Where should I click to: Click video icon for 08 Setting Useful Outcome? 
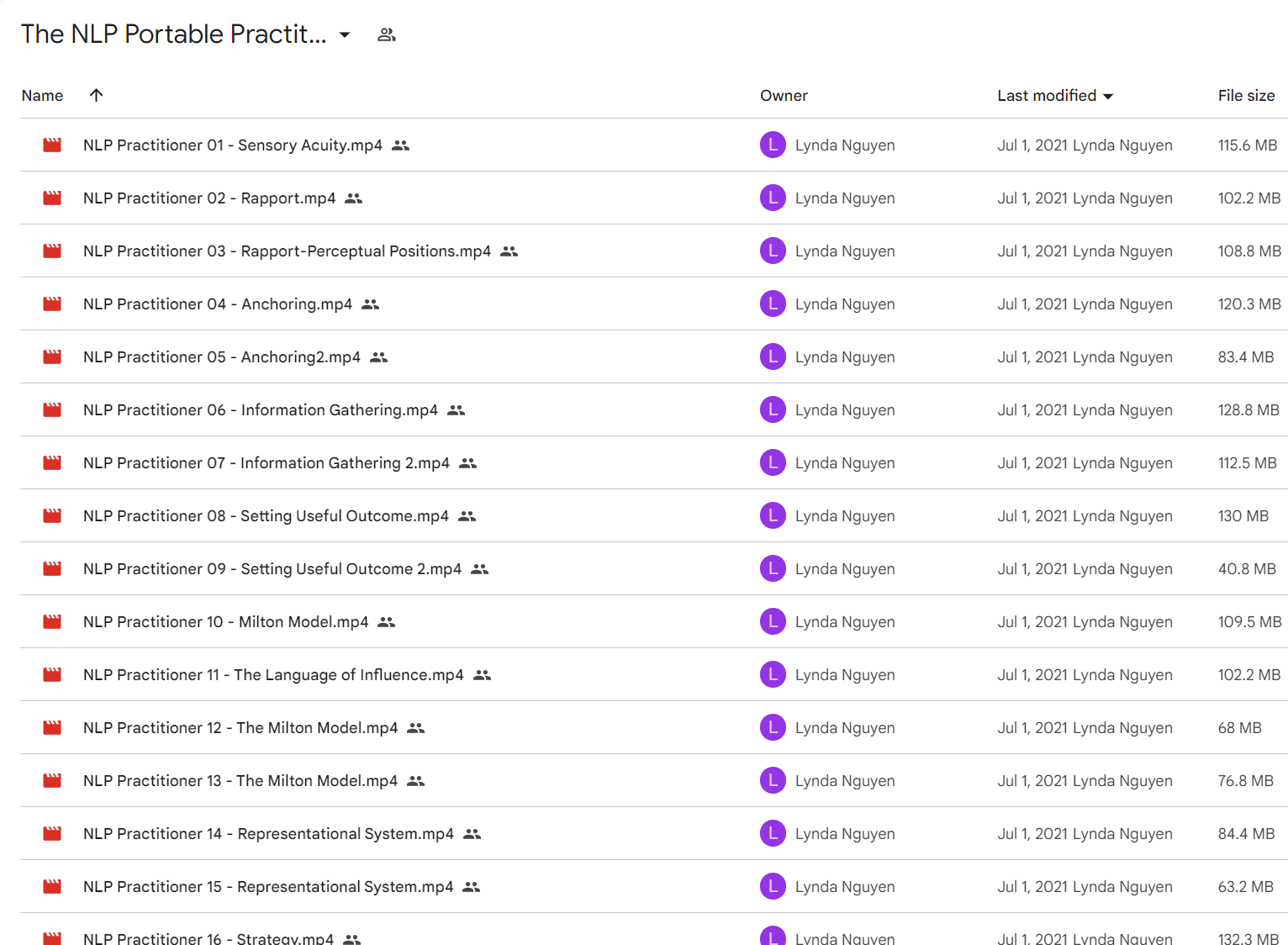click(52, 516)
